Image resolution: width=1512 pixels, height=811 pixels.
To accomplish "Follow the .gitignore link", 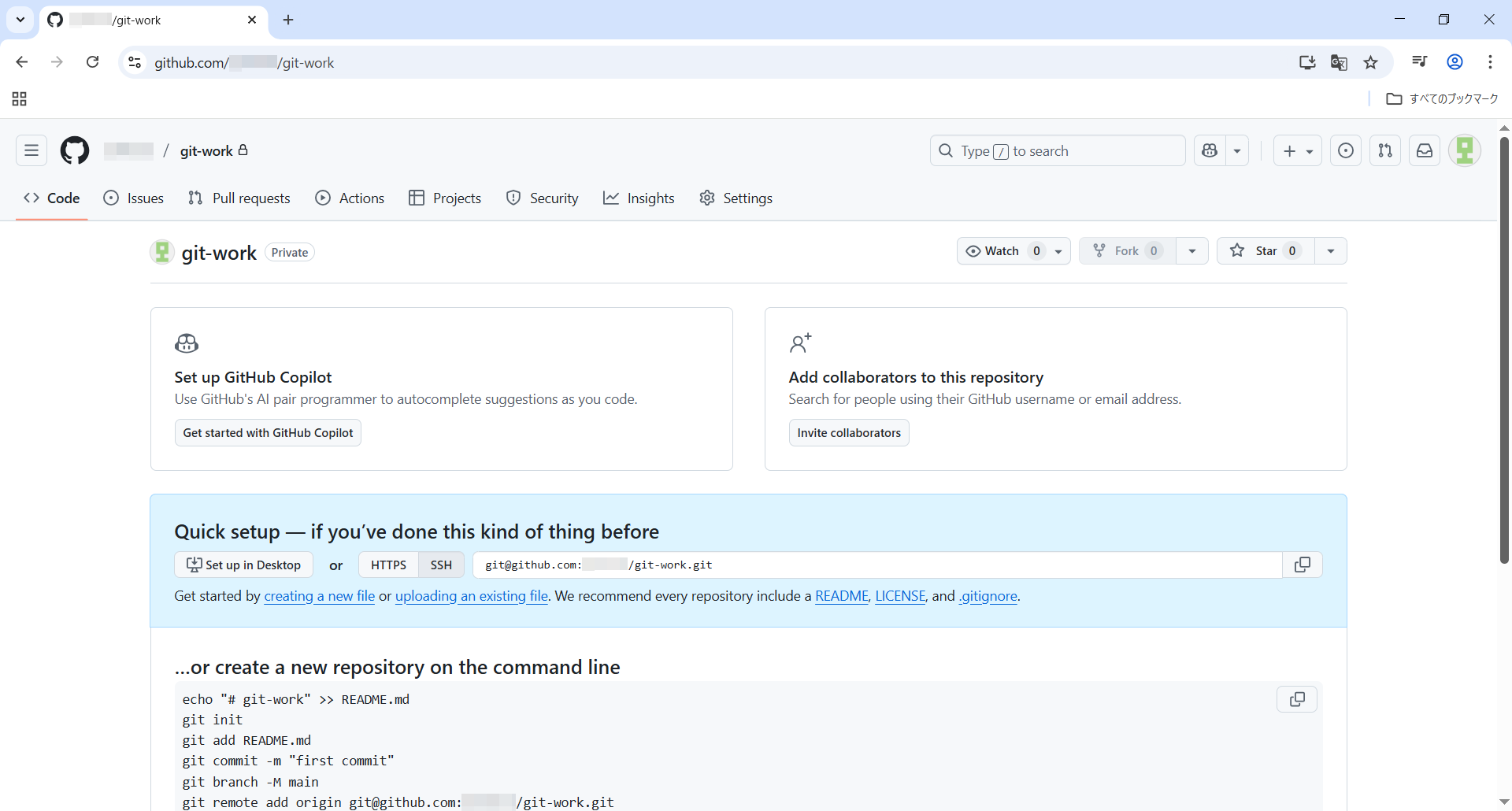I will [988, 596].
